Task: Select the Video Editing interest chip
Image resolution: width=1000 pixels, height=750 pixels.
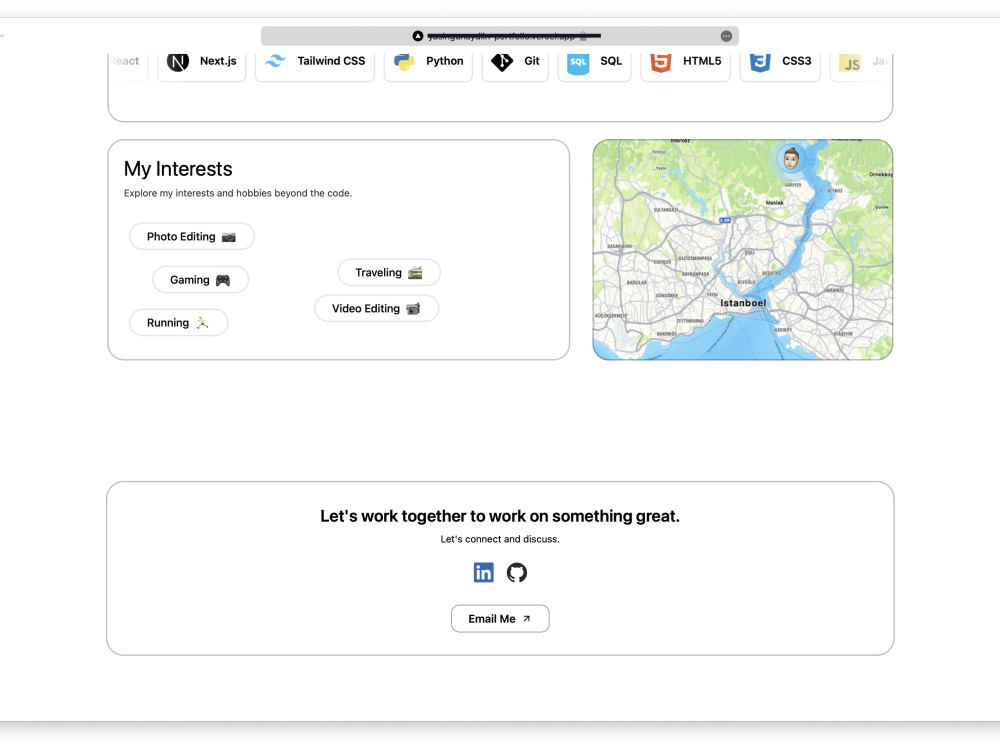Action: coord(376,309)
